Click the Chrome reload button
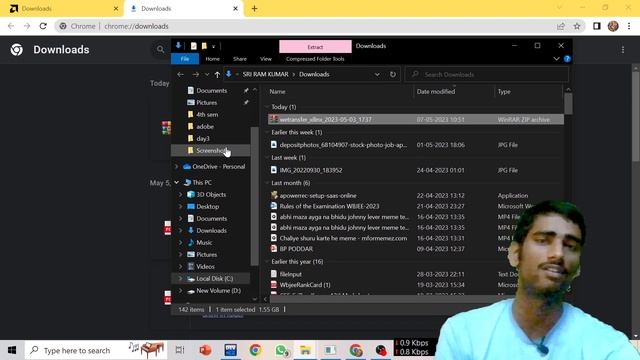Screen dimensions: 640x360 point(43,26)
